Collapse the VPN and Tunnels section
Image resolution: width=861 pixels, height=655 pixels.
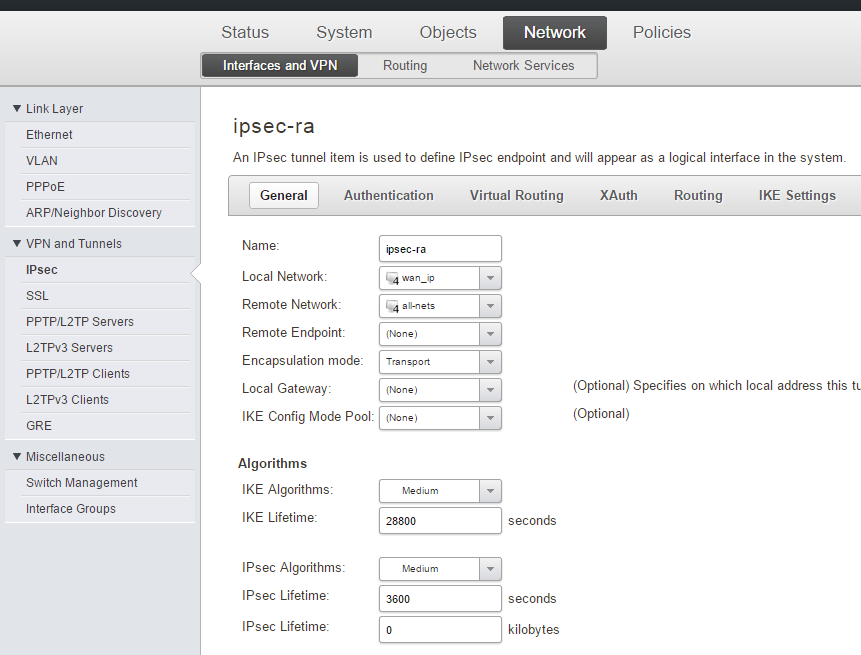tap(17, 244)
